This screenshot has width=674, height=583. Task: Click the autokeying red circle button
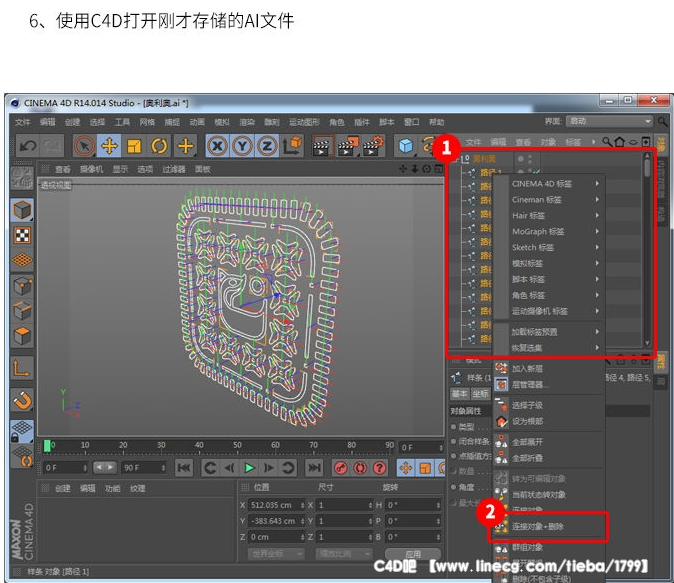[360, 467]
